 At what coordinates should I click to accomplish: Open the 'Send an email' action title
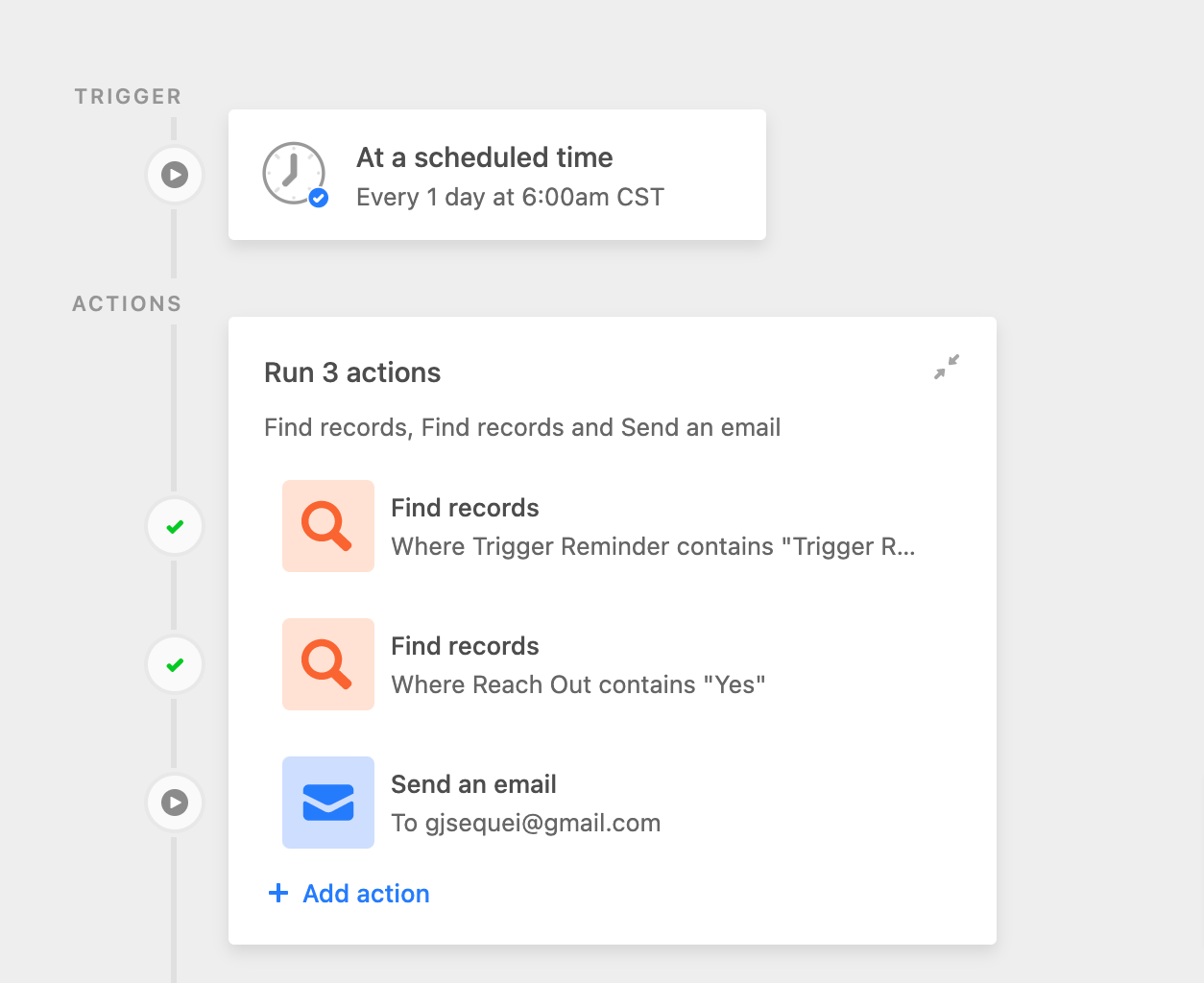[473, 784]
